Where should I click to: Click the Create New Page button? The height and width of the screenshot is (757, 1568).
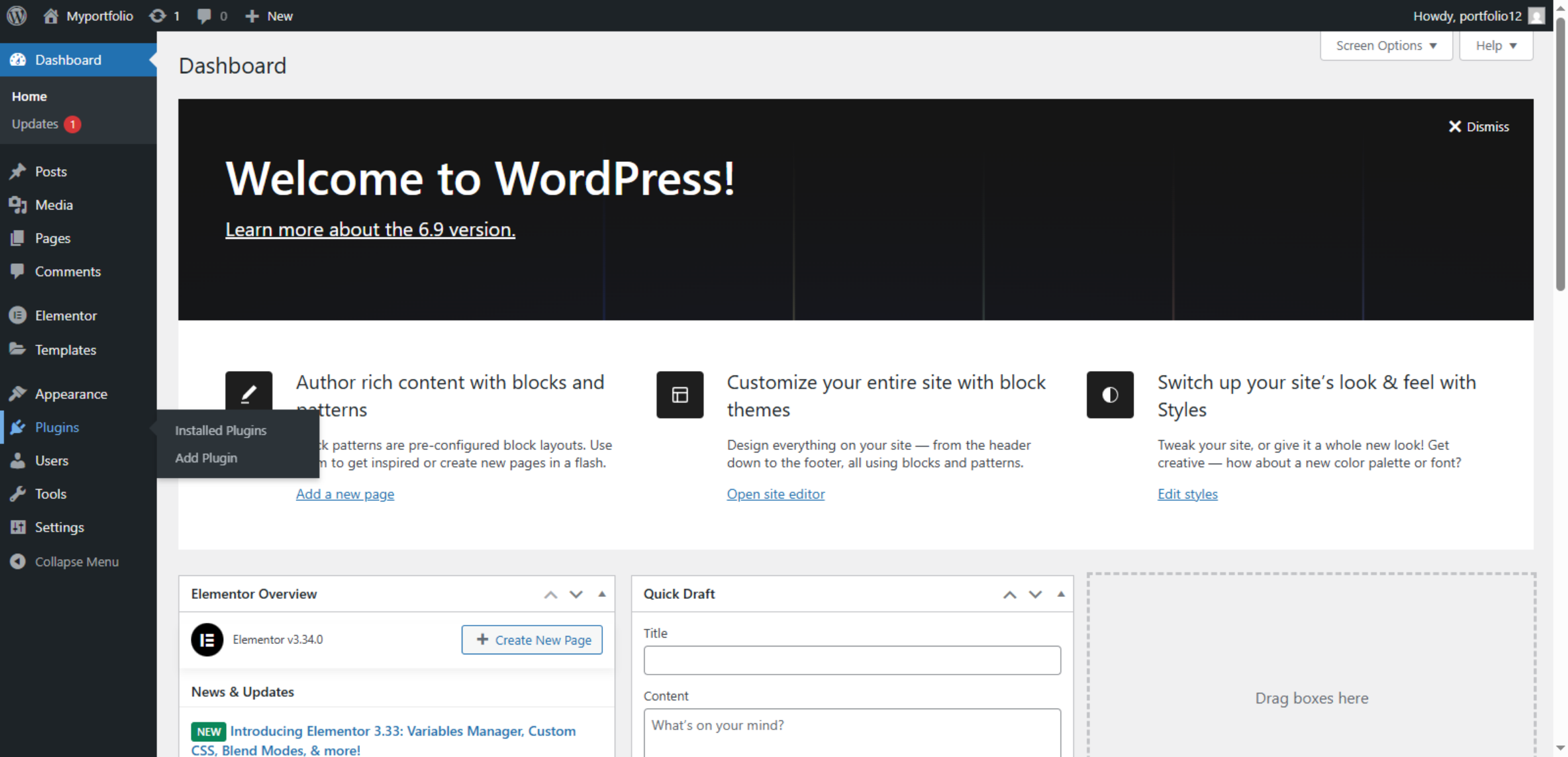(532, 640)
